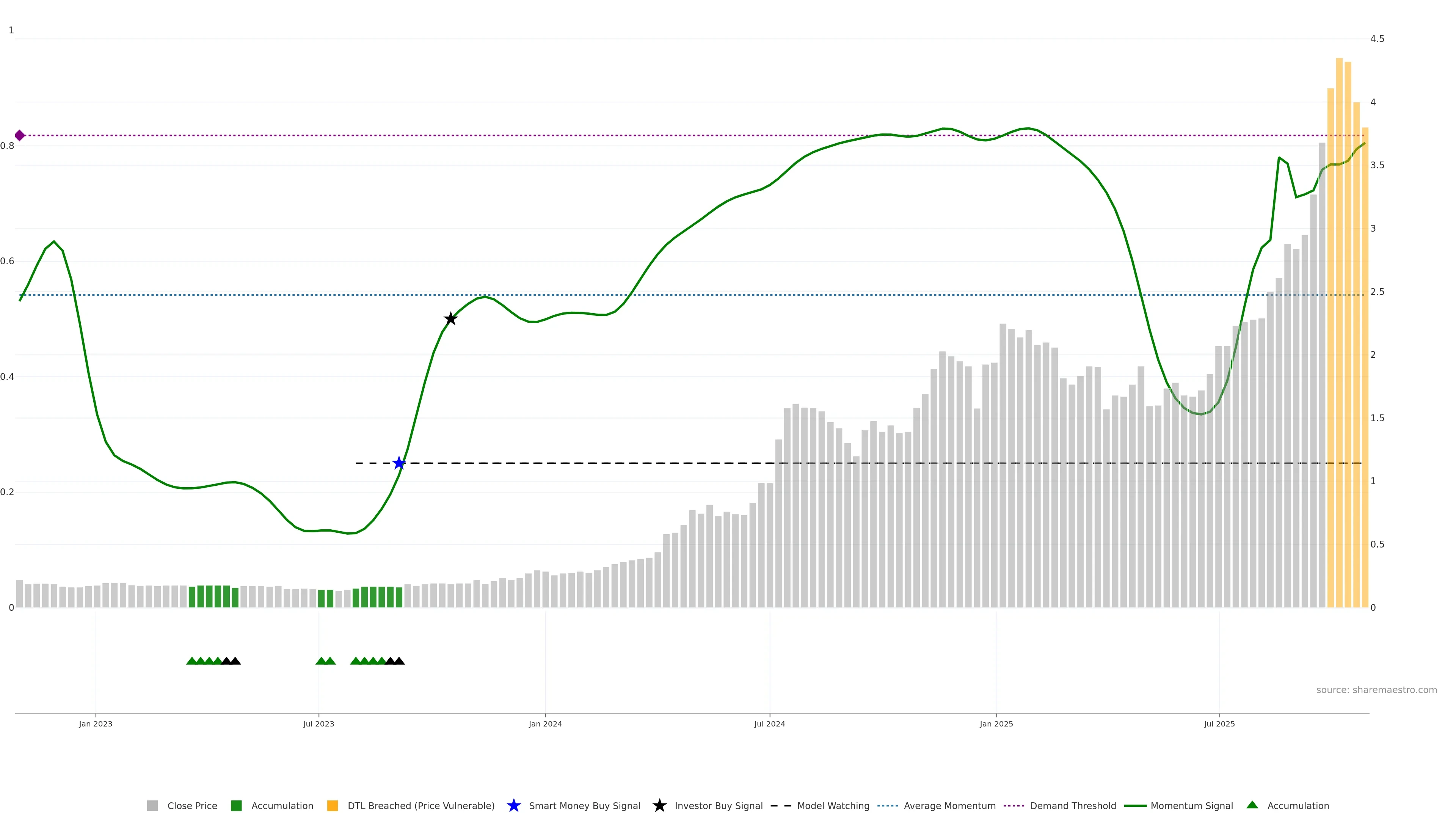This screenshot has width=1456, height=819.
Task: Click the black Investor Buy star on chart
Action: click(x=450, y=319)
